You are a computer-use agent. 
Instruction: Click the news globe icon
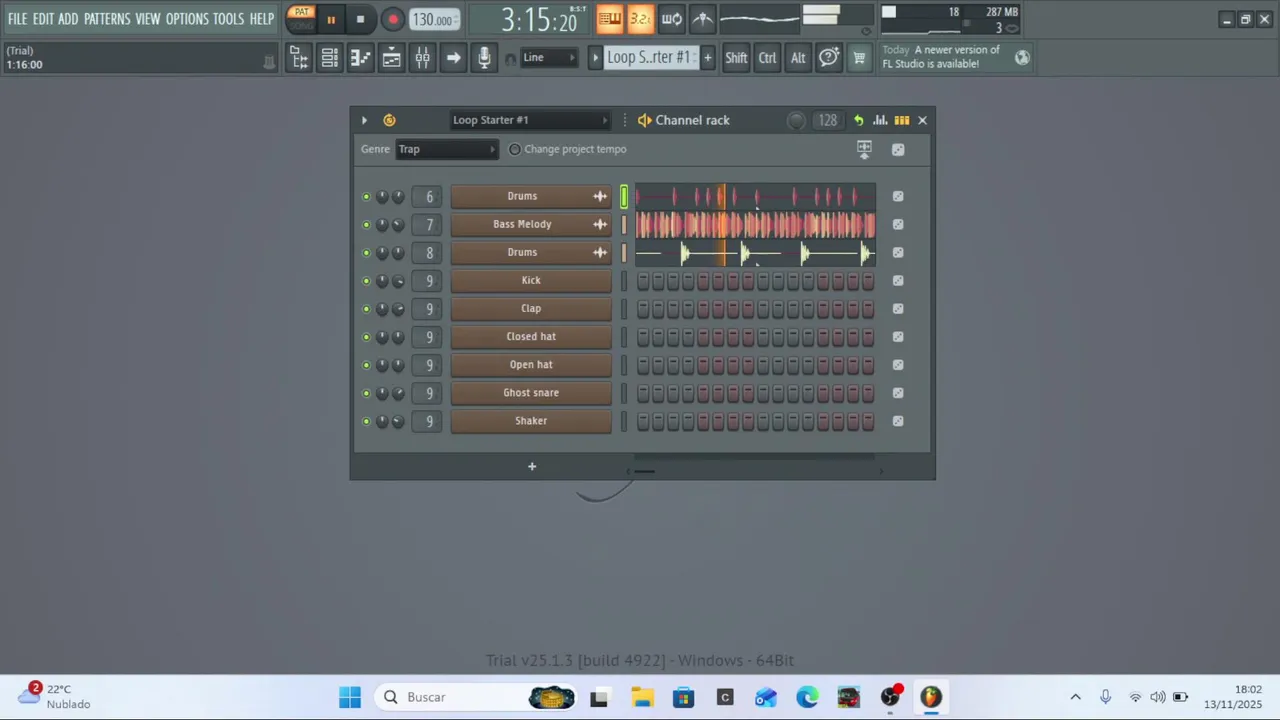point(1022,58)
